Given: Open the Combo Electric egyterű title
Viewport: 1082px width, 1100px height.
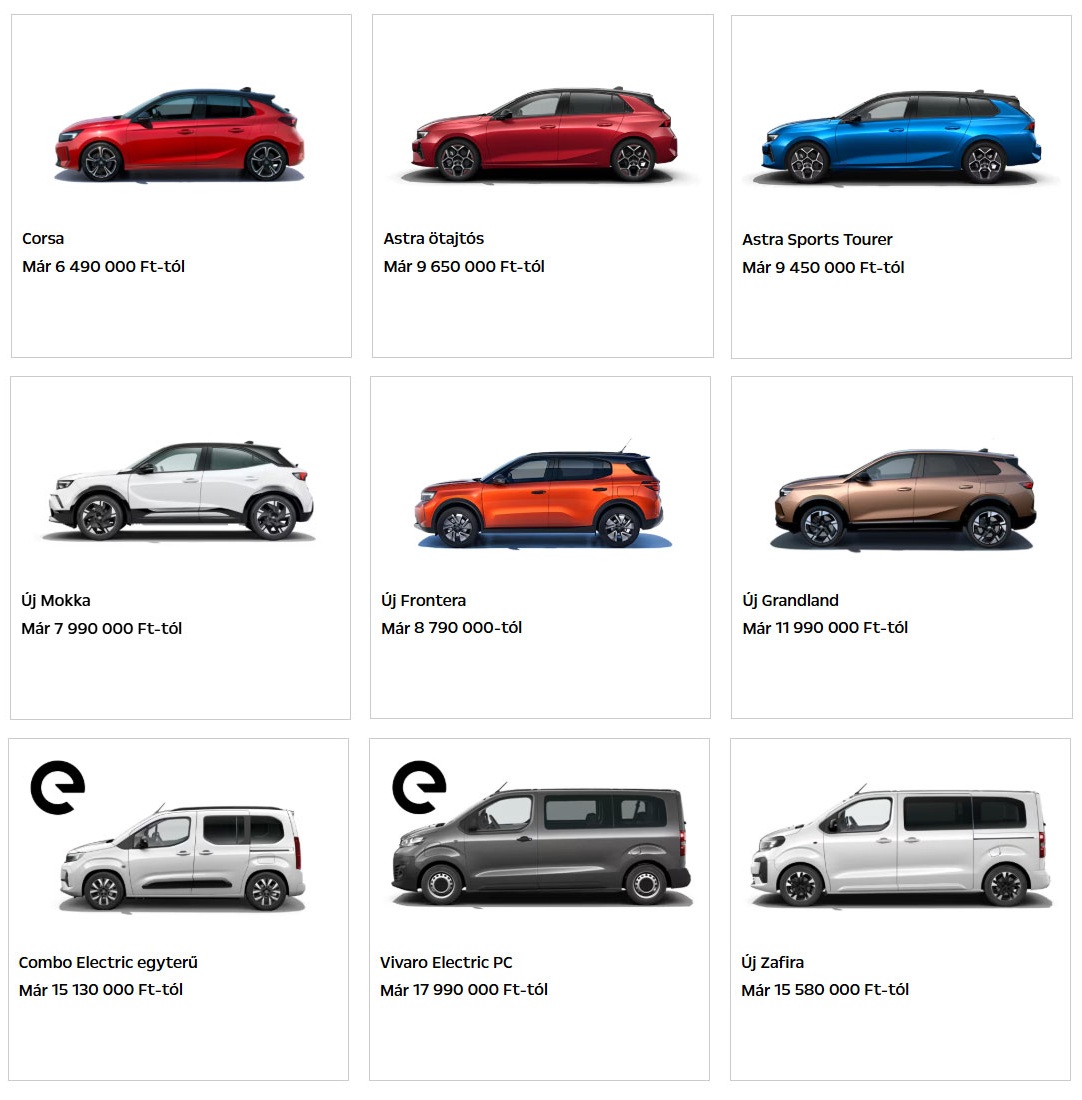Looking at the screenshot, I should (x=108, y=962).
